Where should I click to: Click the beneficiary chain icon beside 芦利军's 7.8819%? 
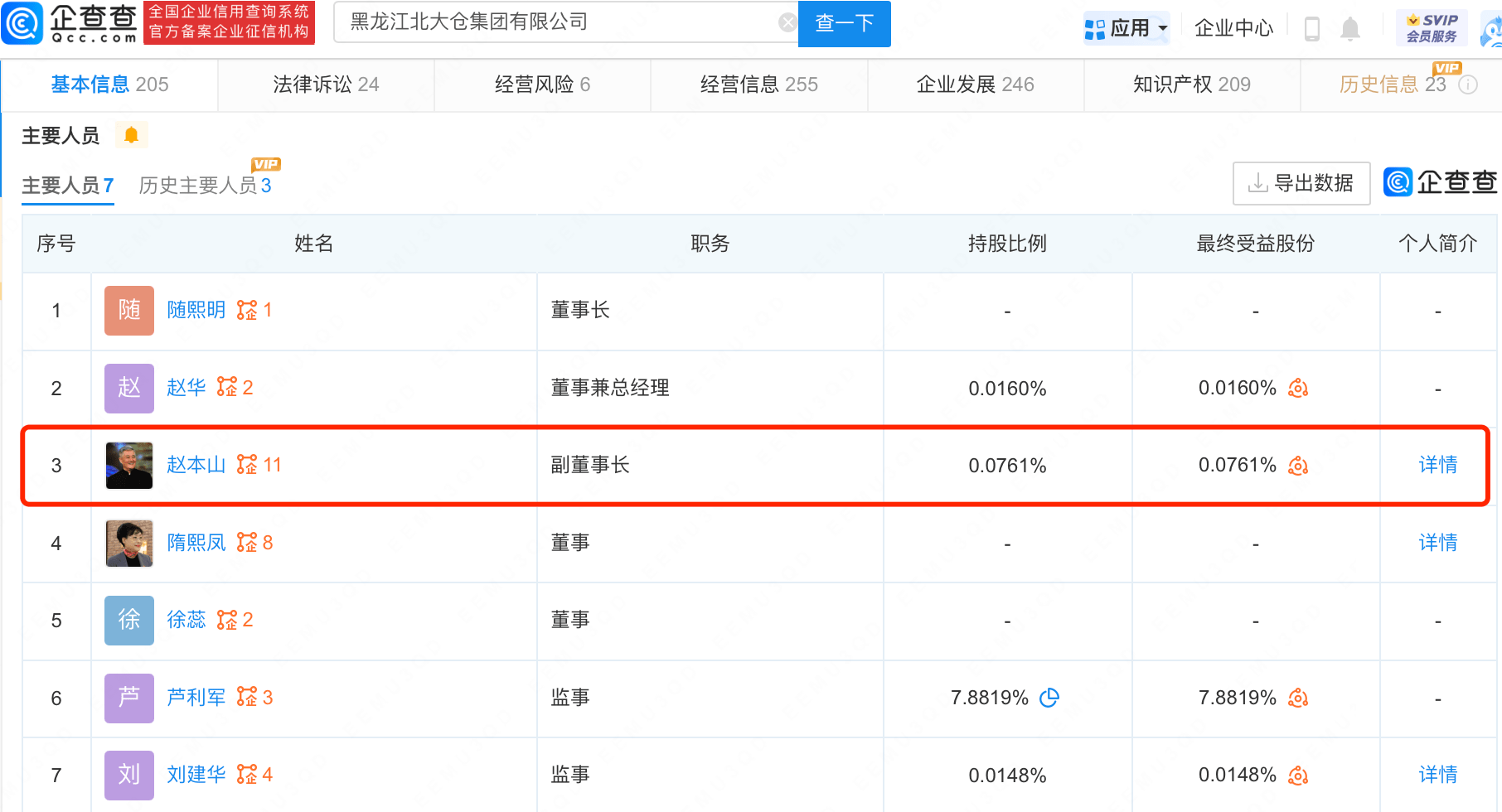coord(1298,698)
